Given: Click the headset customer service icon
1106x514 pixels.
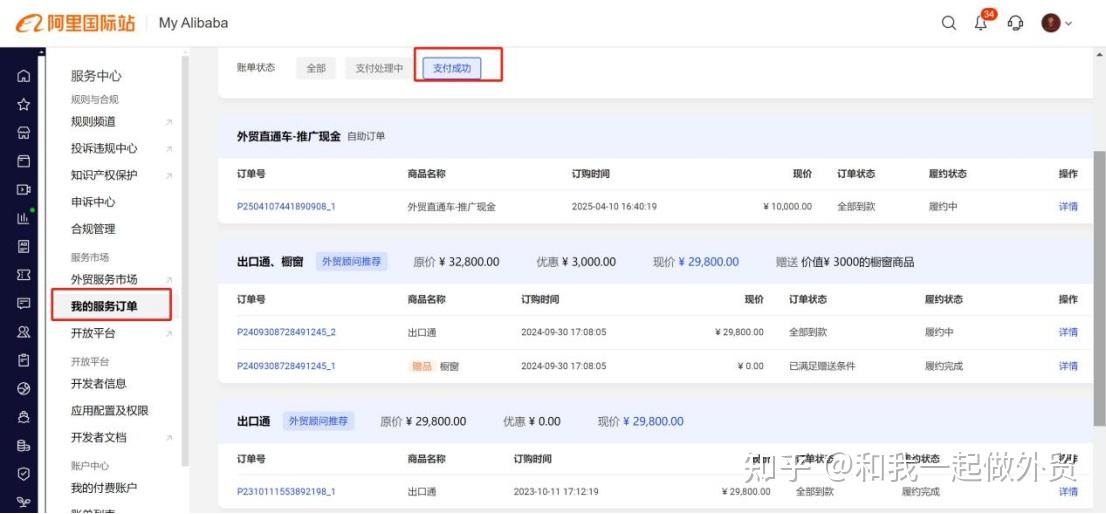Looking at the screenshot, I should pos(1015,23).
